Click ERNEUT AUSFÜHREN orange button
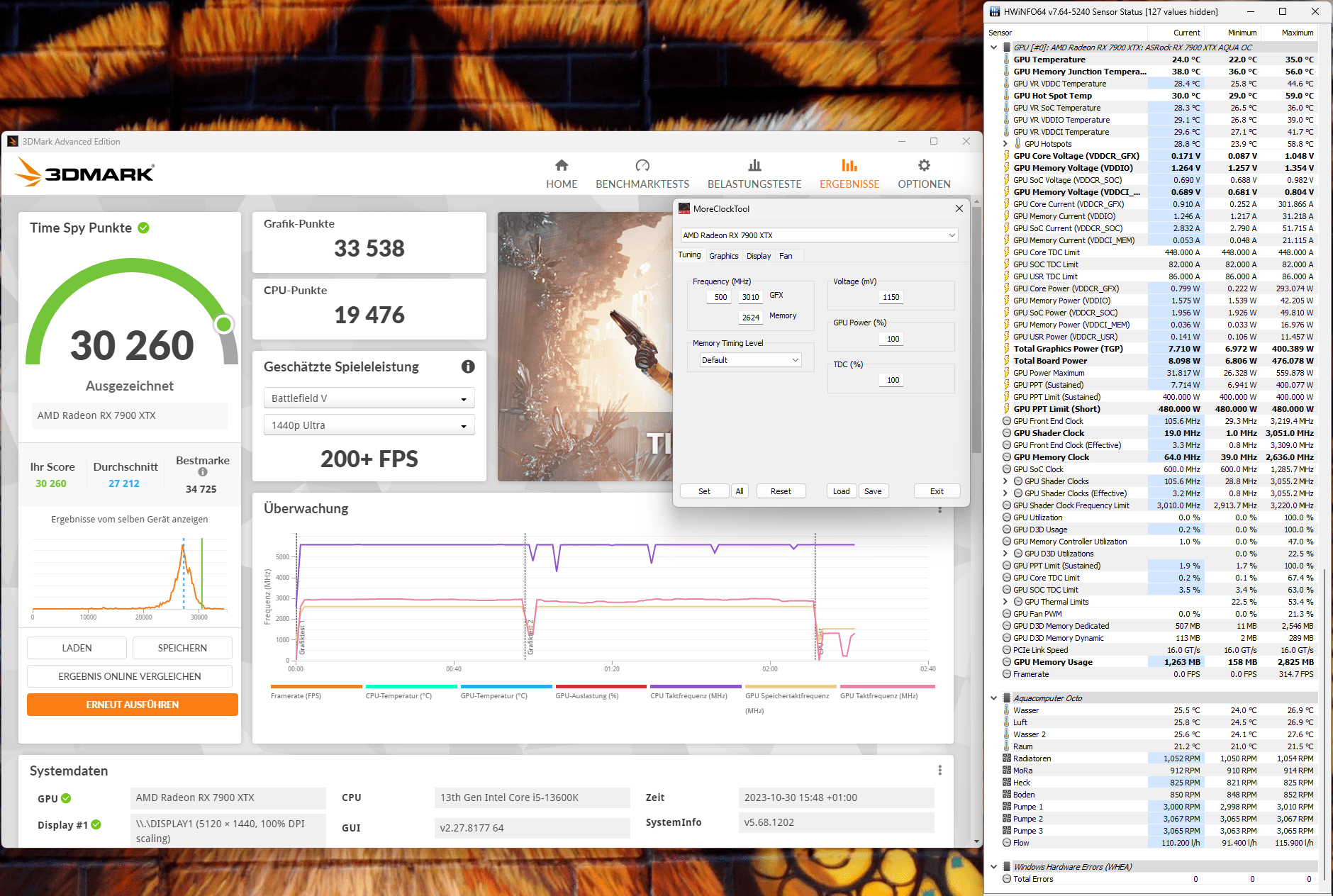 pos(133,705)
